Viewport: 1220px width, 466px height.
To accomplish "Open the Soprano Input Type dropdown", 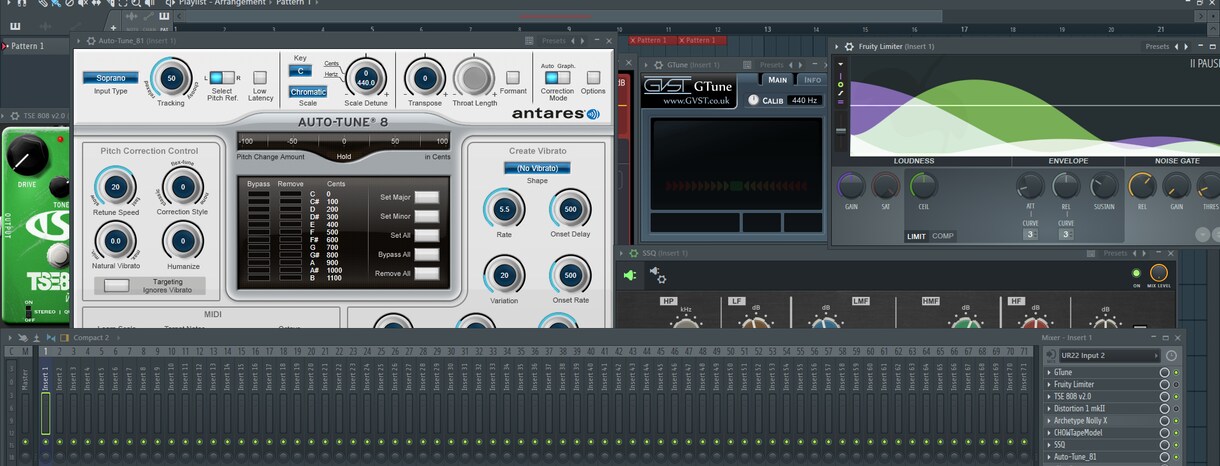I will pyautogui.click(x=111, y=78).
